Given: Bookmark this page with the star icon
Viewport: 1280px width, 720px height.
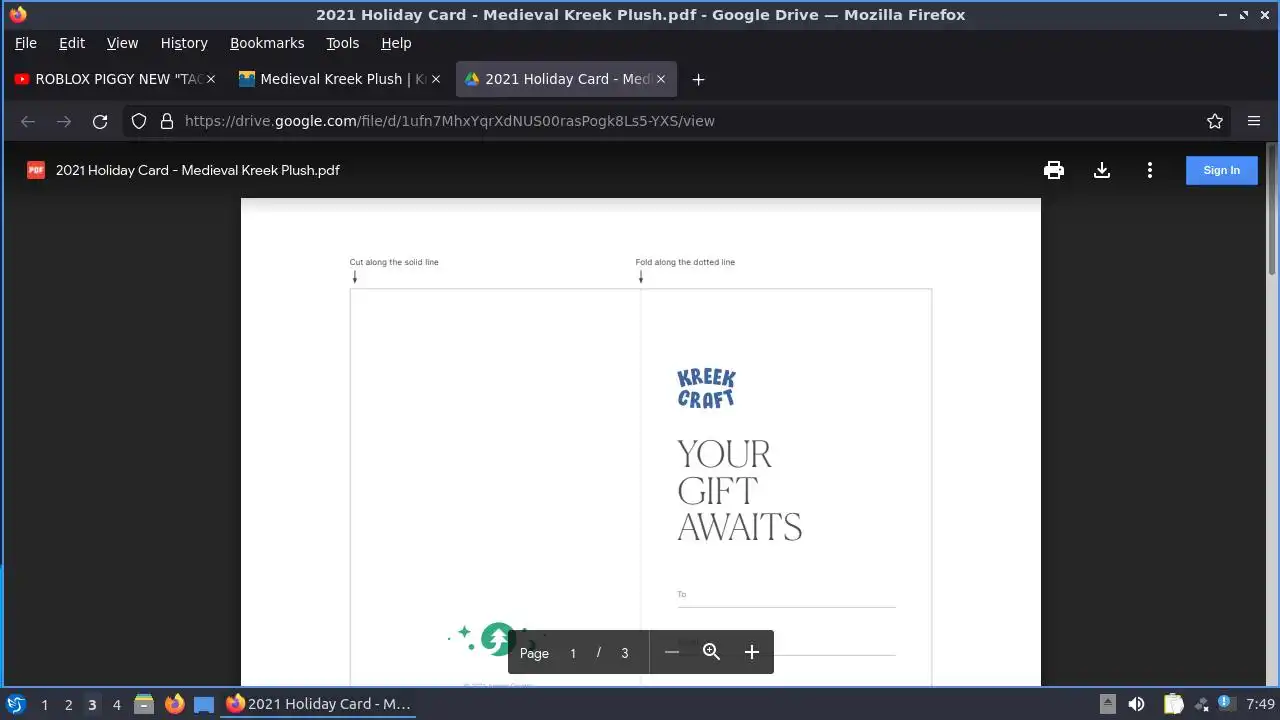Looking at the screenshot, I should pos(1215,121).
